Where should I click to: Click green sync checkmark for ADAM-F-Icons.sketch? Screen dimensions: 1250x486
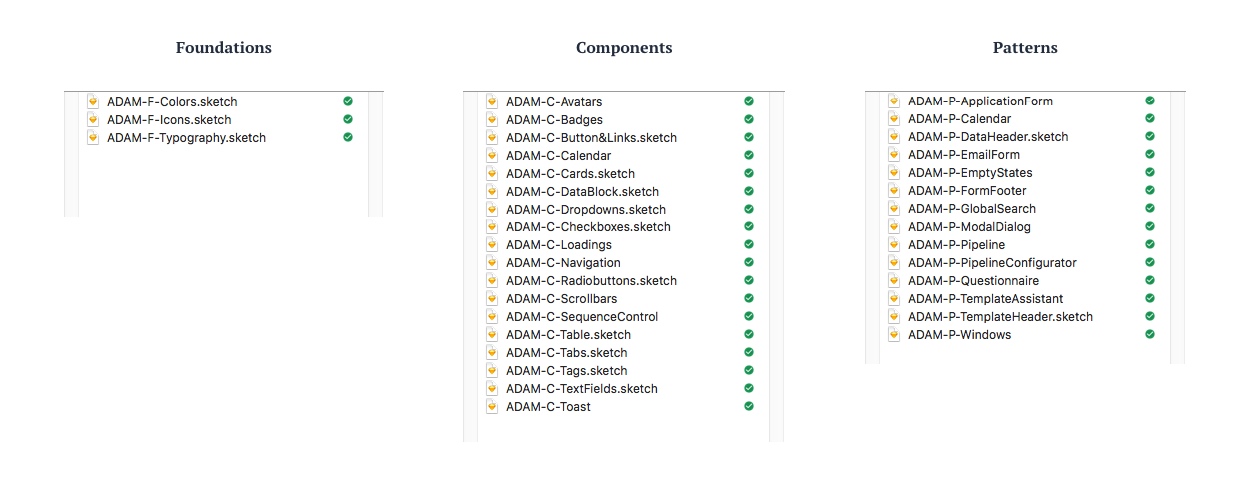pyautogui.click(x=348, y=119)
